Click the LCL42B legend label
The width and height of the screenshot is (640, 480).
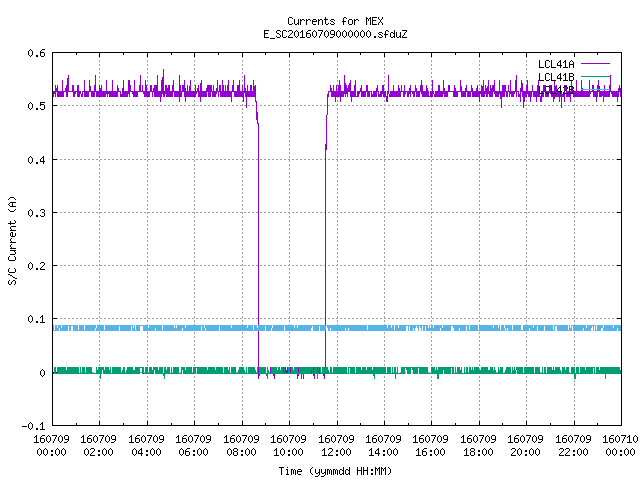[556, 90]
